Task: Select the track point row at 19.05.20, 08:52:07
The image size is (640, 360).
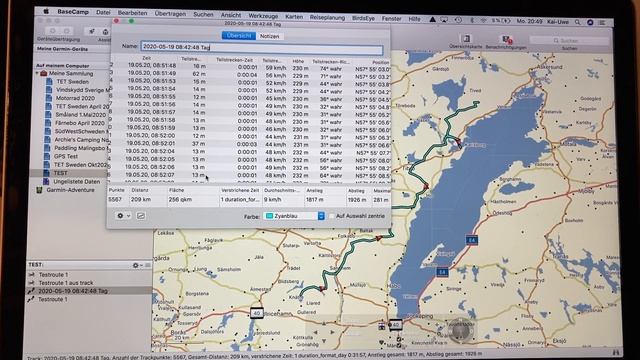Action: 250,175
